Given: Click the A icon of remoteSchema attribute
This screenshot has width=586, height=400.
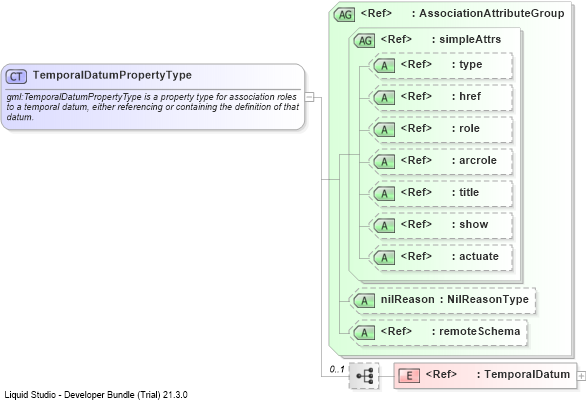Looking at the screenshot, I should [x=364, y=333].
